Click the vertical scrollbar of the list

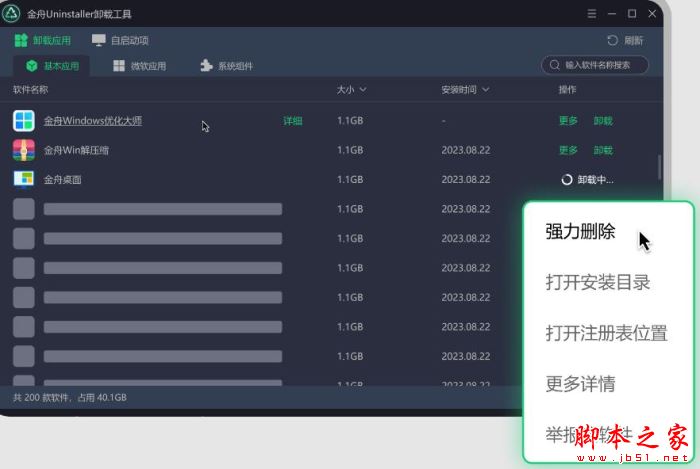(659, 167)
